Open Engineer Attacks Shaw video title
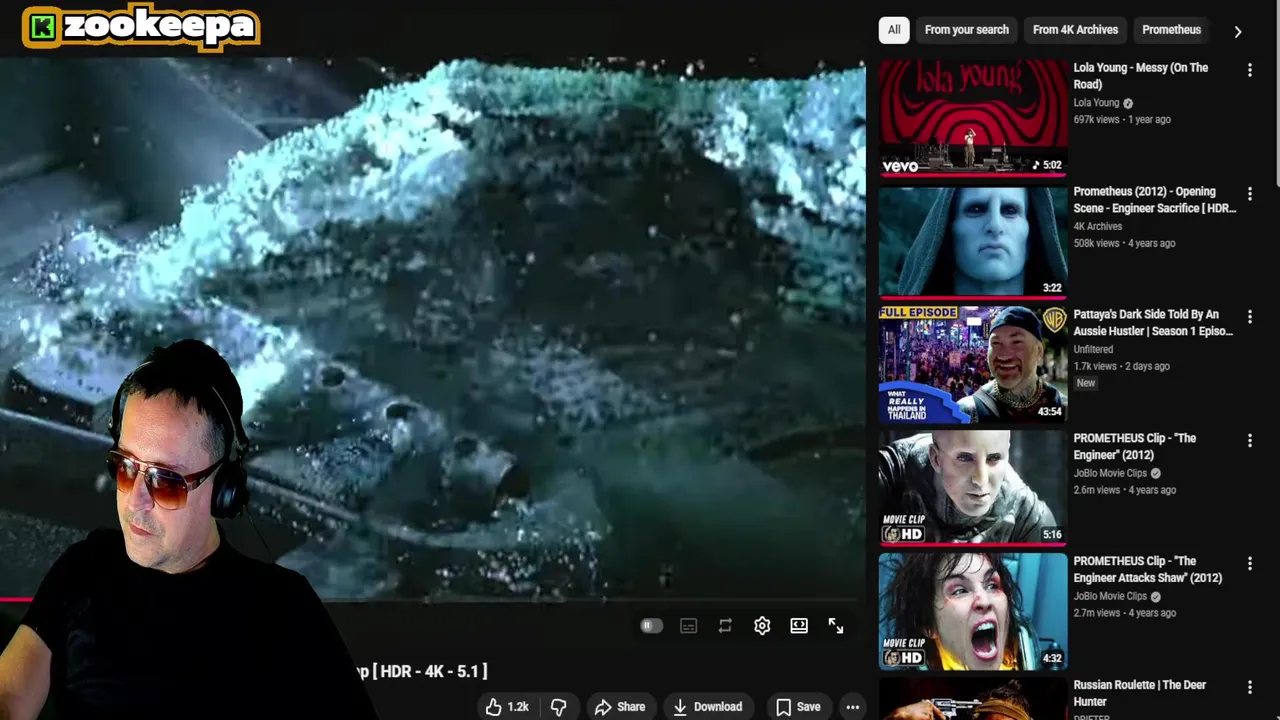 coord(1148,569)
